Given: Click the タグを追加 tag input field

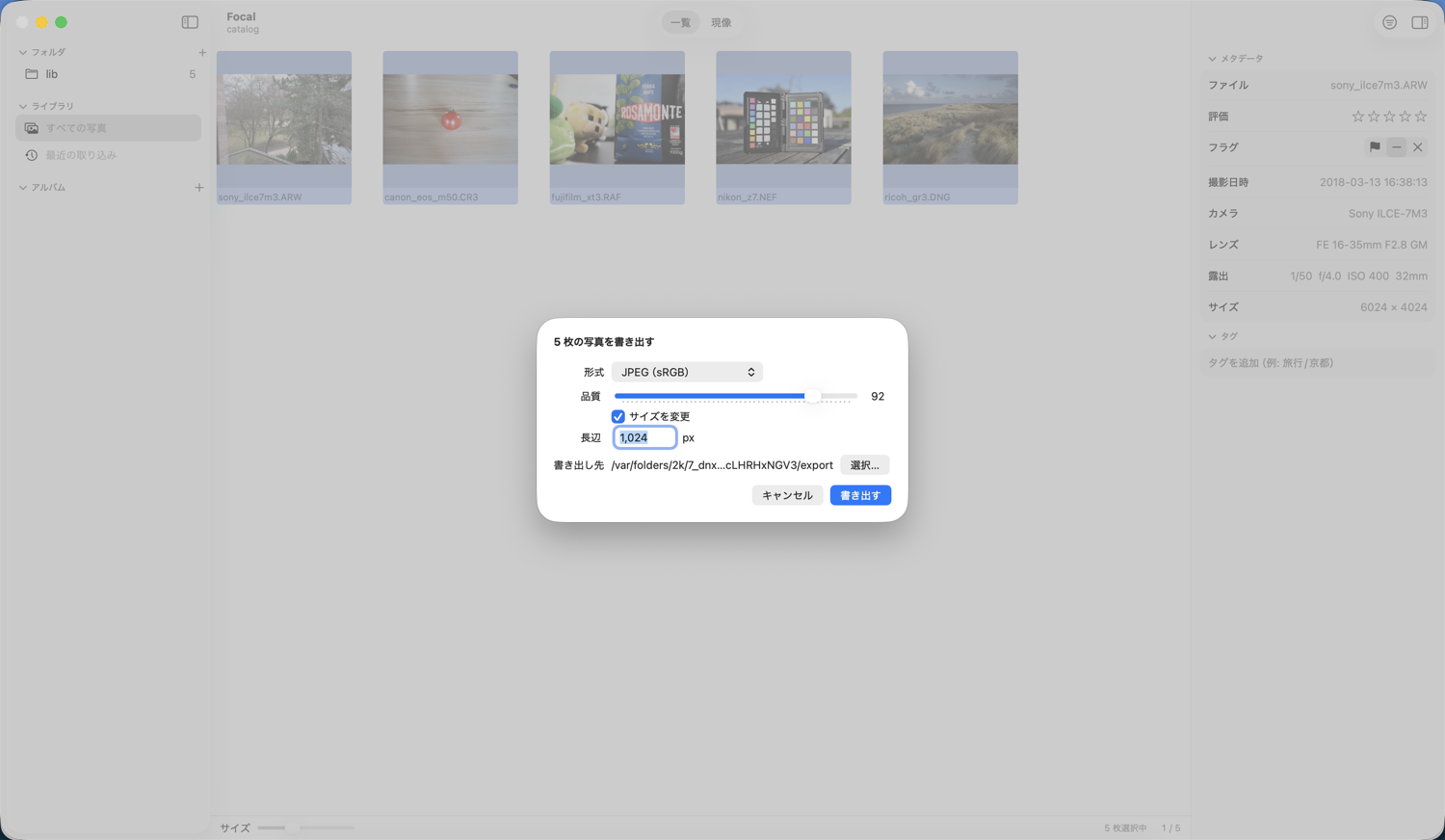Looking at the screenshot, I should click(1317, 363).
